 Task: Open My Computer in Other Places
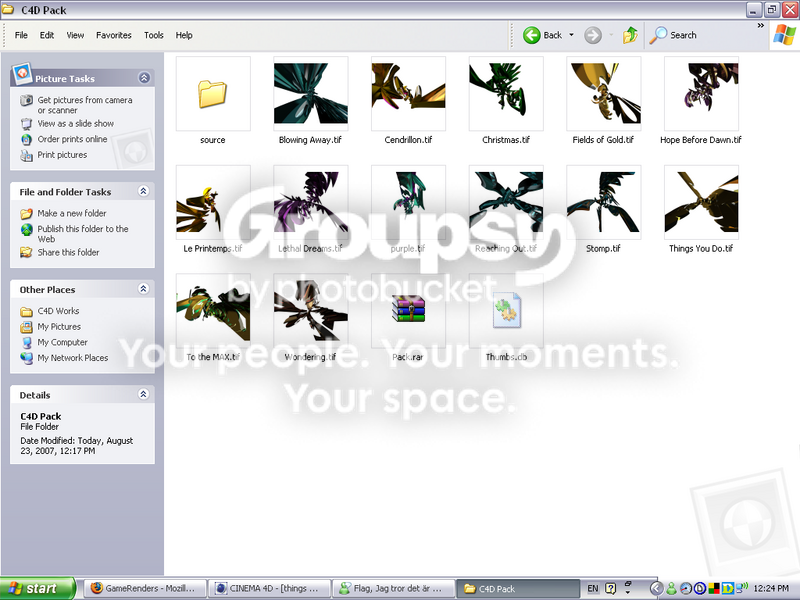point(62,342)
